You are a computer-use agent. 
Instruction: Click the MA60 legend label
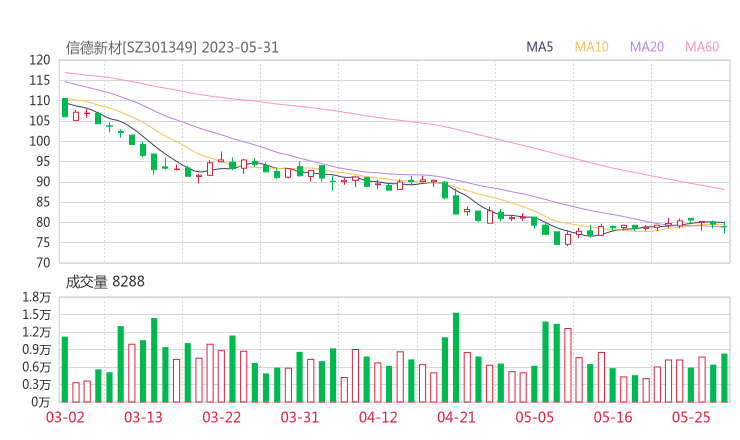point(702,47)
